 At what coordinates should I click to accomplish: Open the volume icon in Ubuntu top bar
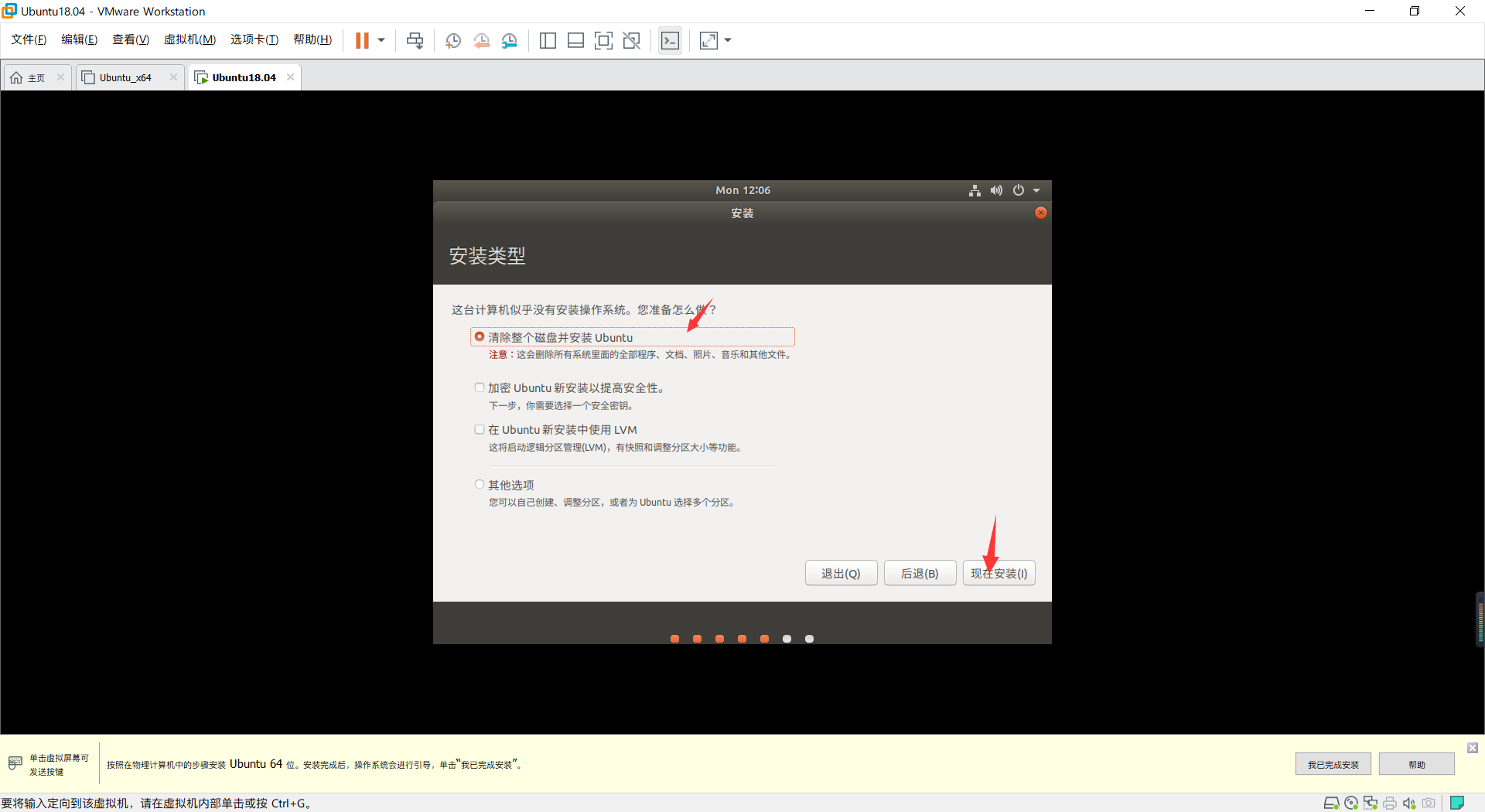point(996,190)
